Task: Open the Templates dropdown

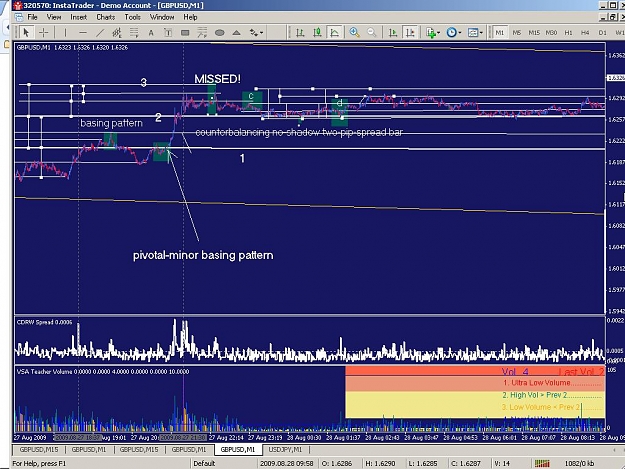Action: click(475, 33)
